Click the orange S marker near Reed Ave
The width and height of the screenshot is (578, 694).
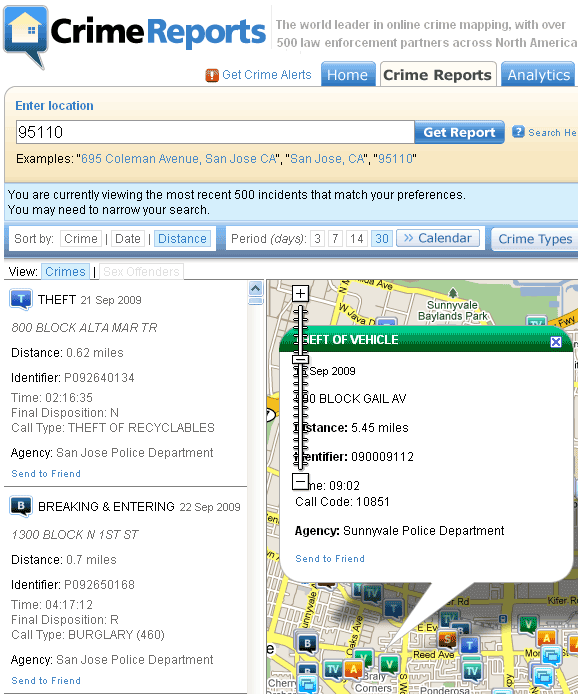pyautogui.click(x=447, y=639)
